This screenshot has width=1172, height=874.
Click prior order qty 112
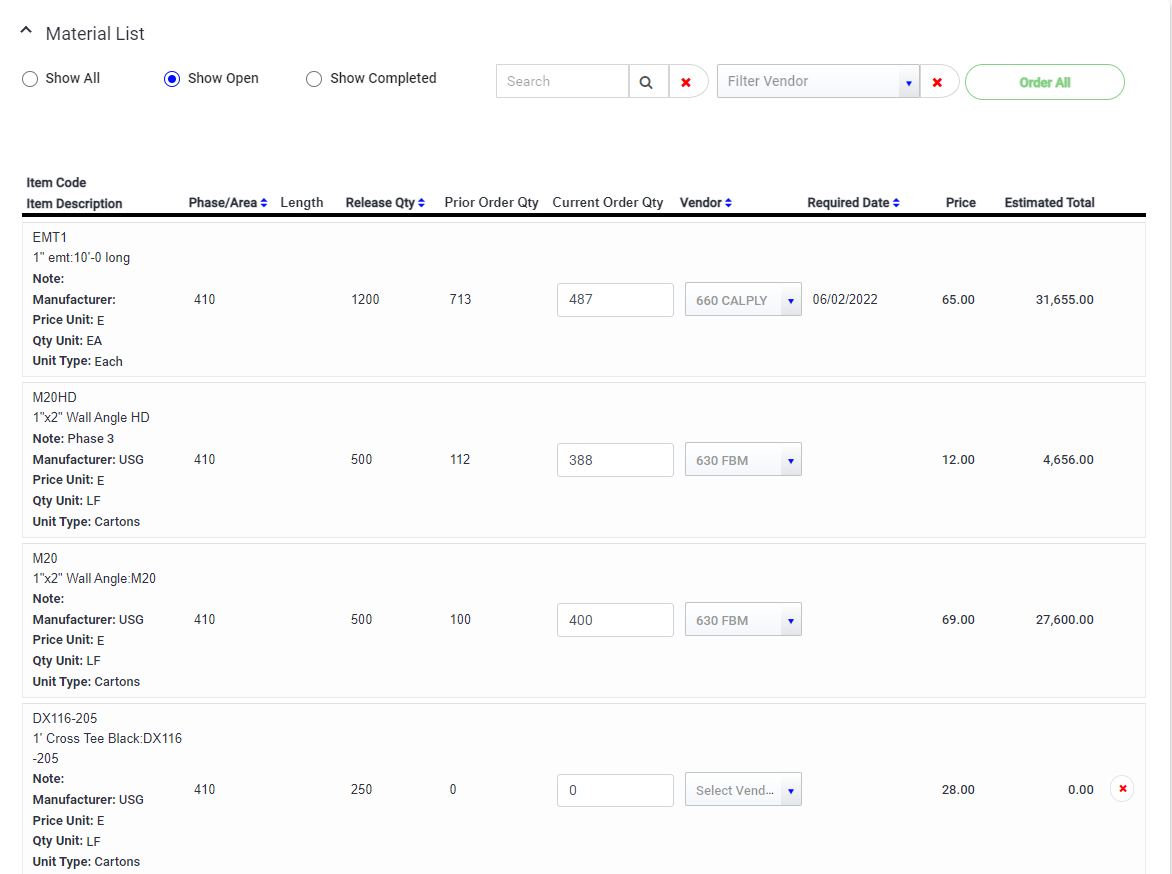coord(460,460)
